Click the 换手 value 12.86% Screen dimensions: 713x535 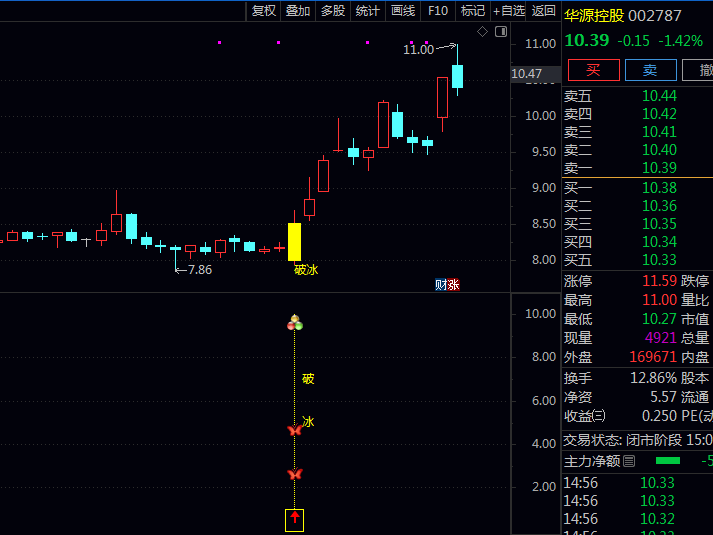pos(653,378)
